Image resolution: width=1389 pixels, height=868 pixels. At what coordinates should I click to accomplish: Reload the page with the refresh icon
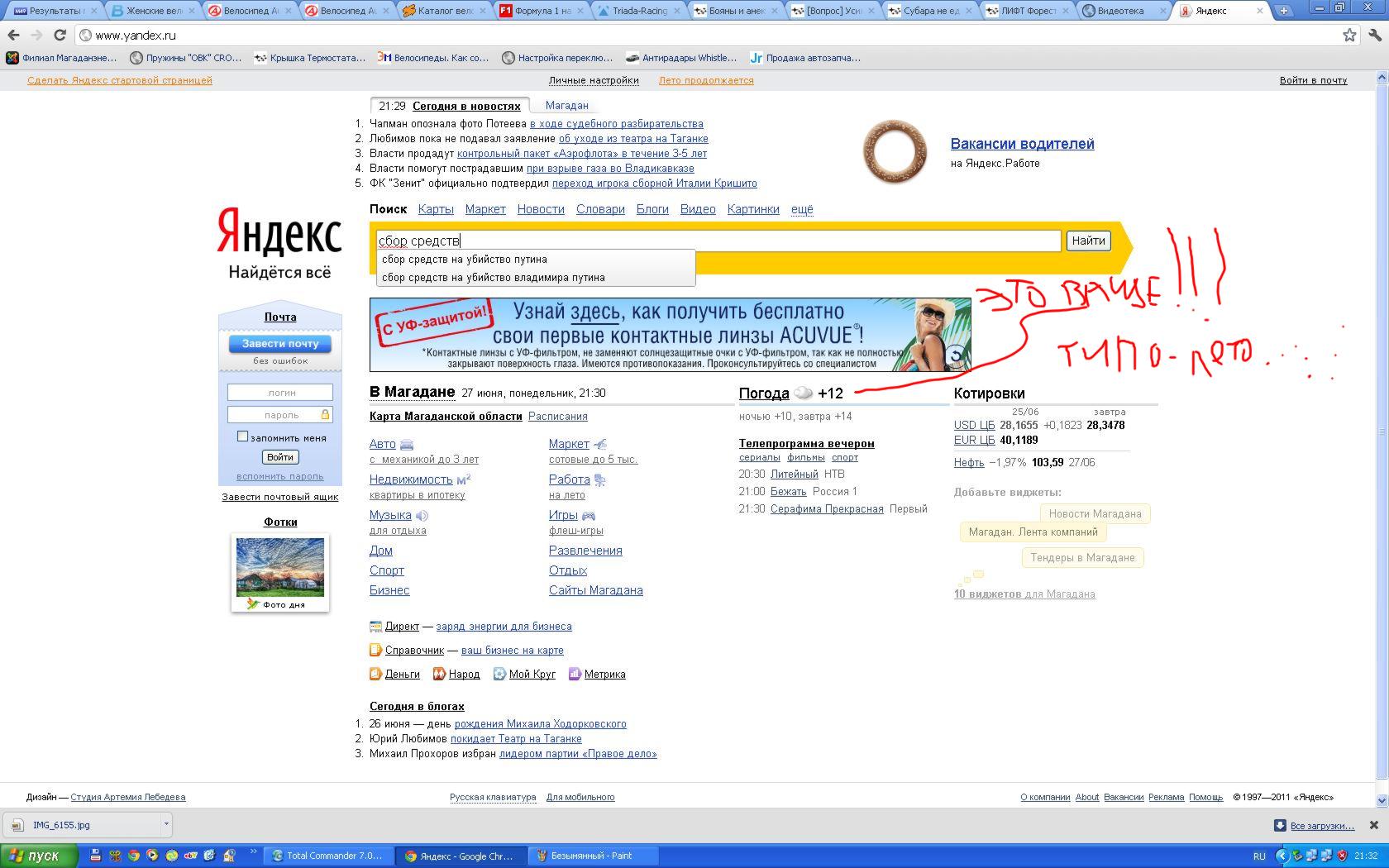click(x=60, y=36)
